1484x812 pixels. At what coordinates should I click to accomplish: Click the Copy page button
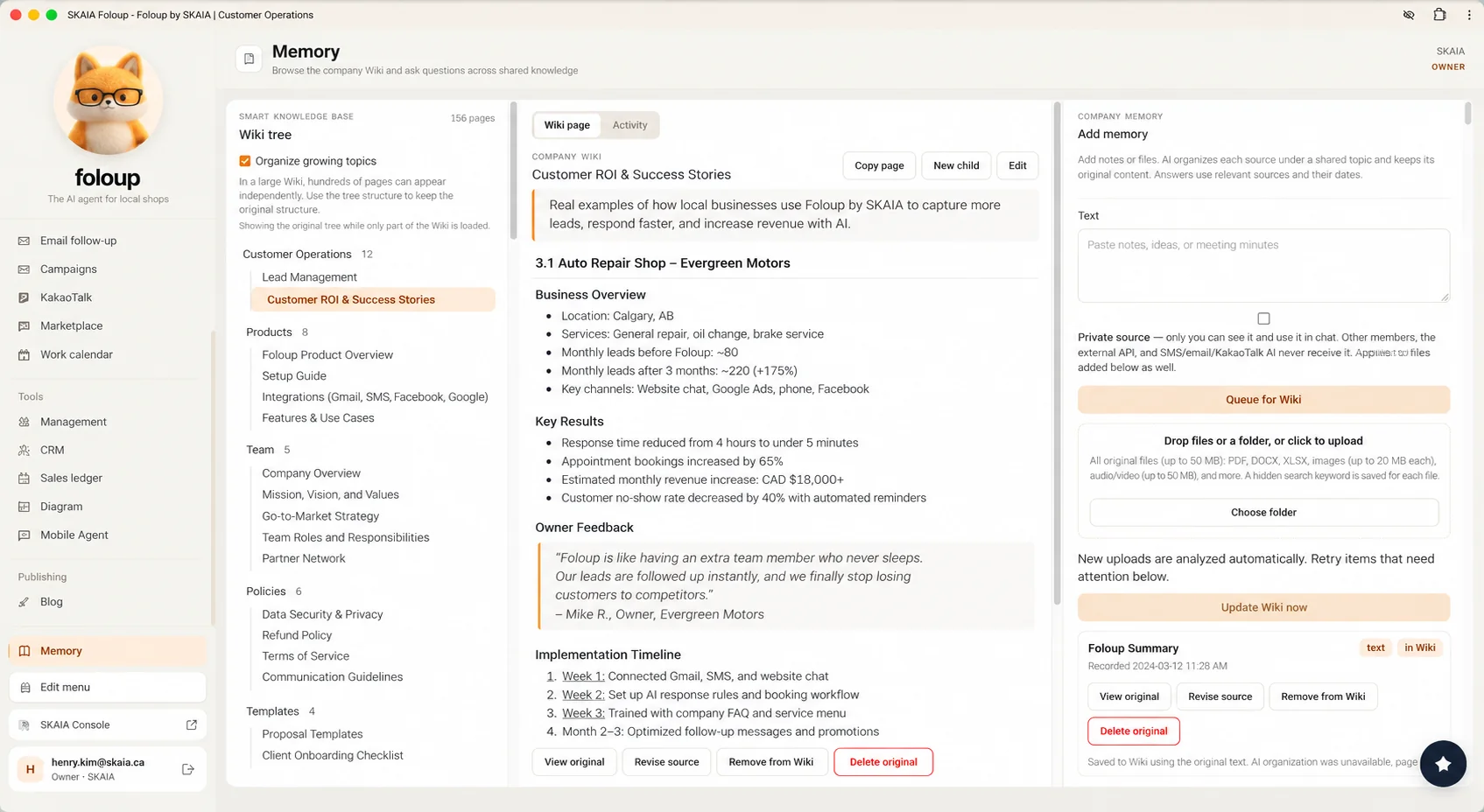coord(879,165)
